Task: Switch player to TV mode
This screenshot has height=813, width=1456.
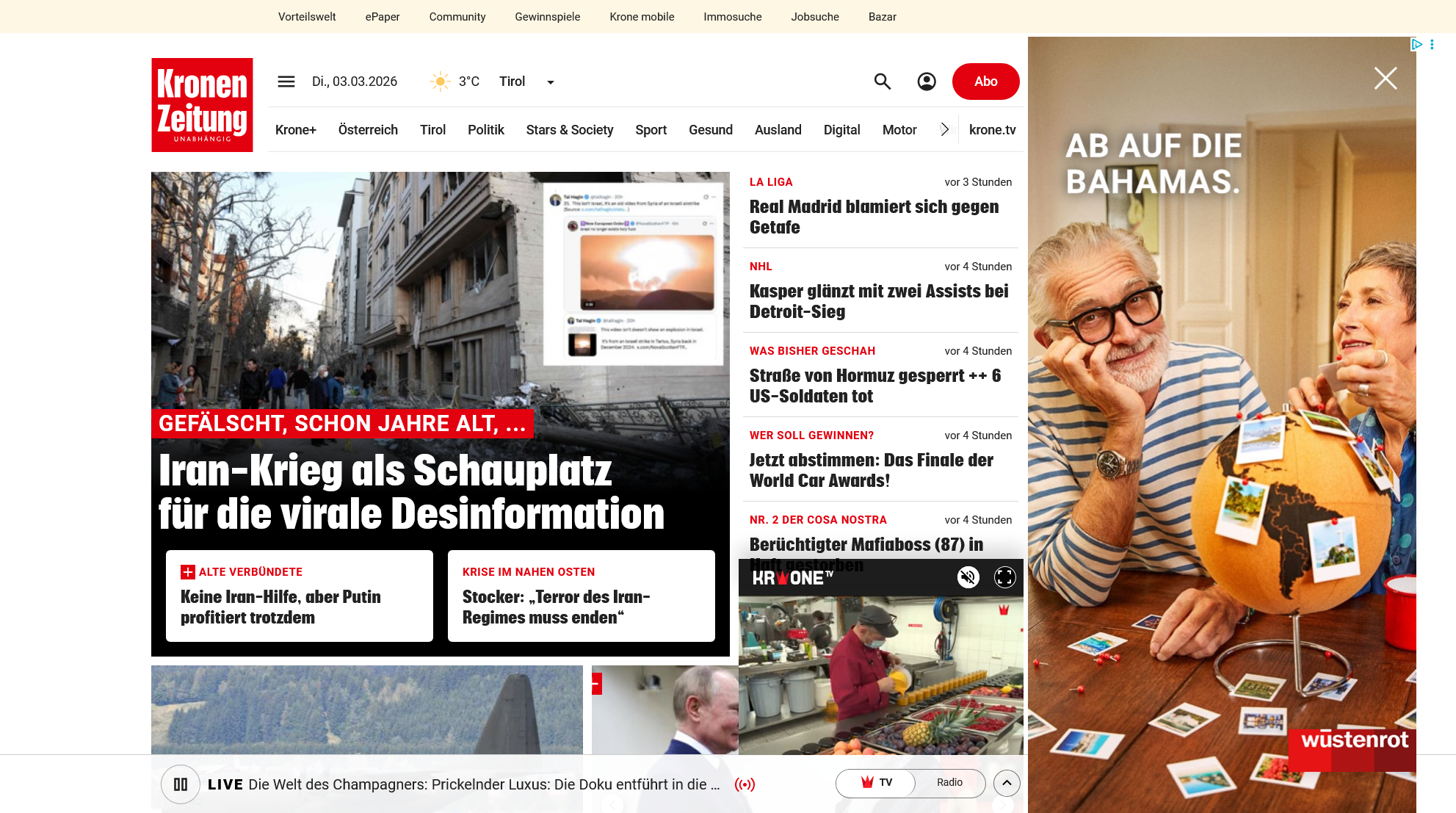Action: pos(877,783)
